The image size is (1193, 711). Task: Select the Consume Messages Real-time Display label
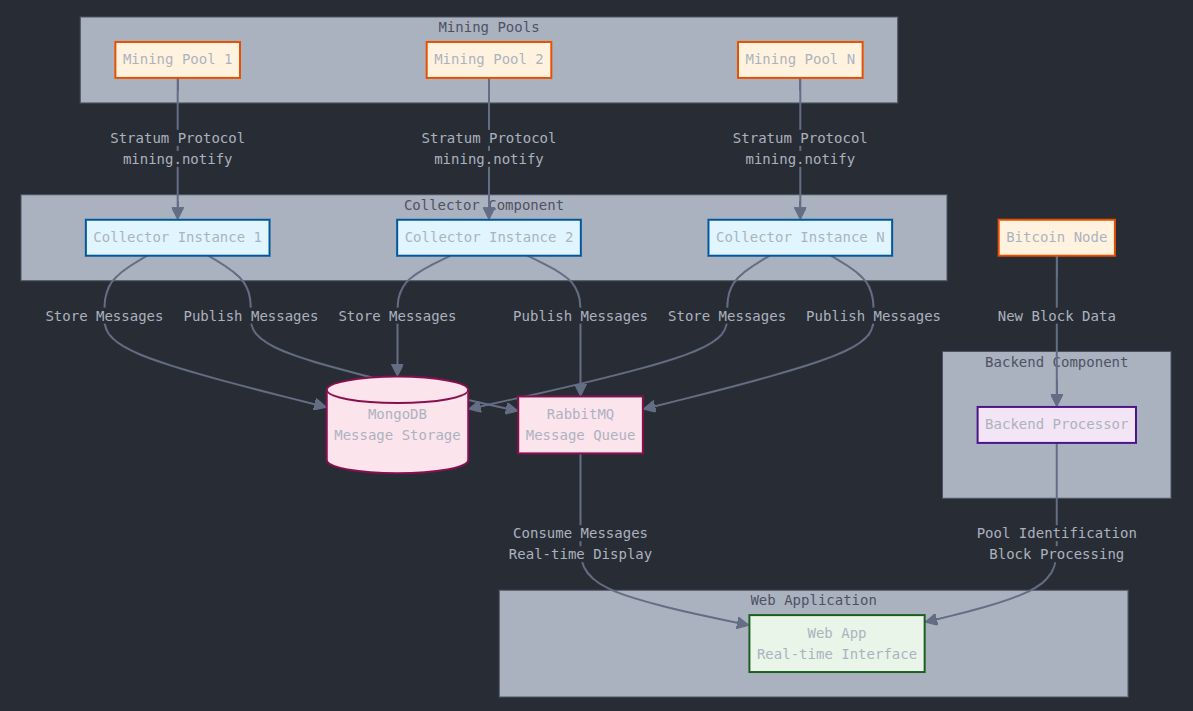pos(580,544)
